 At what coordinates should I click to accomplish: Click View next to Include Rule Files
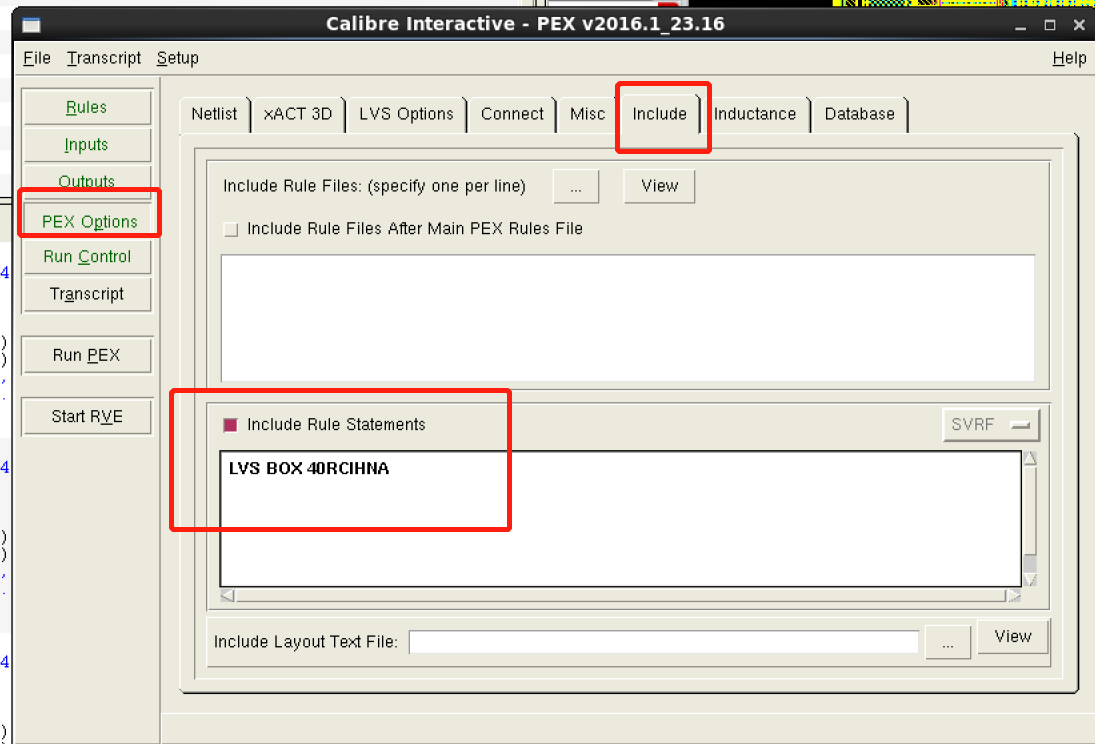[659, 187]
